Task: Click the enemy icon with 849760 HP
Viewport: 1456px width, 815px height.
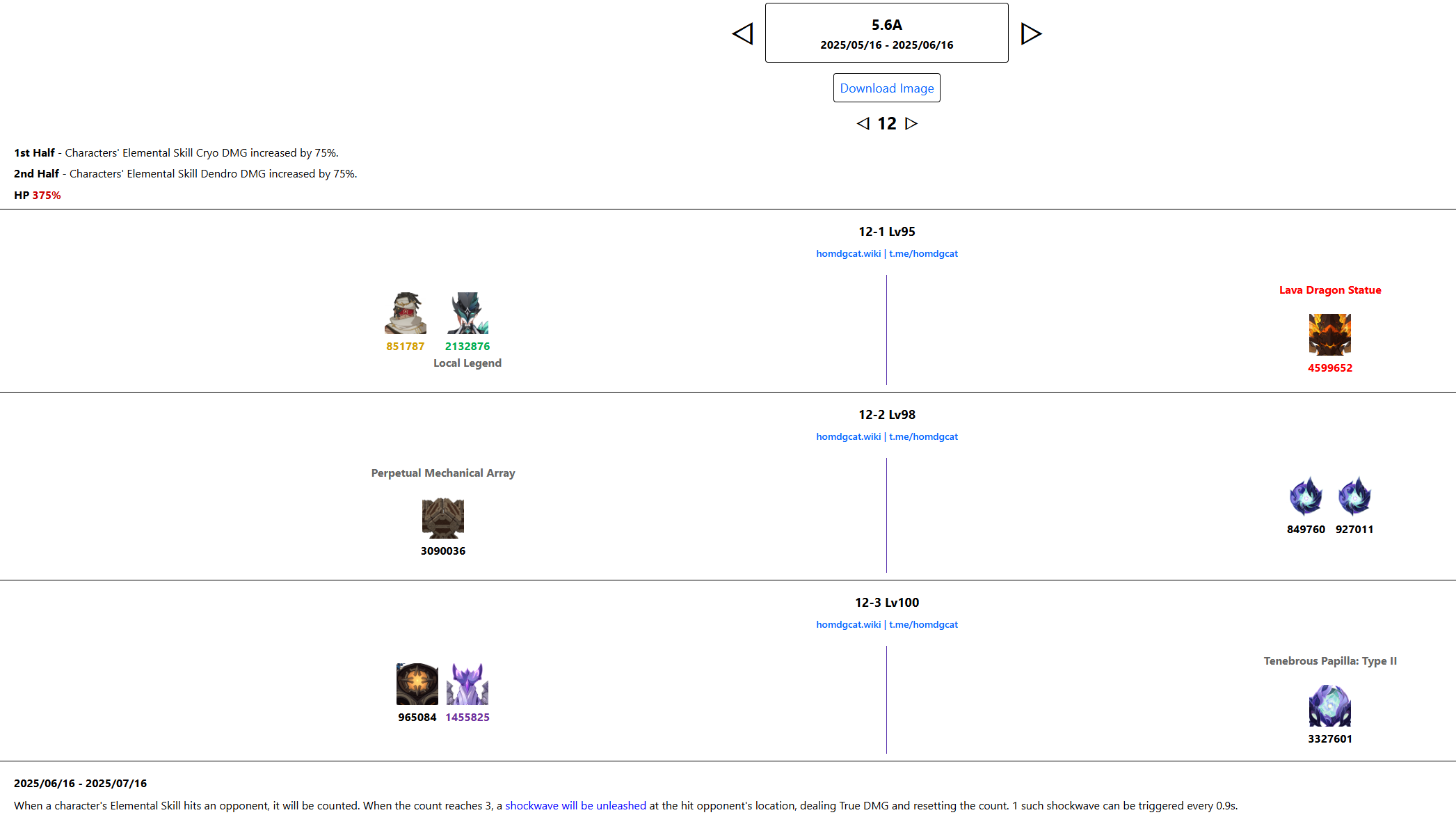Action: 1306,496
